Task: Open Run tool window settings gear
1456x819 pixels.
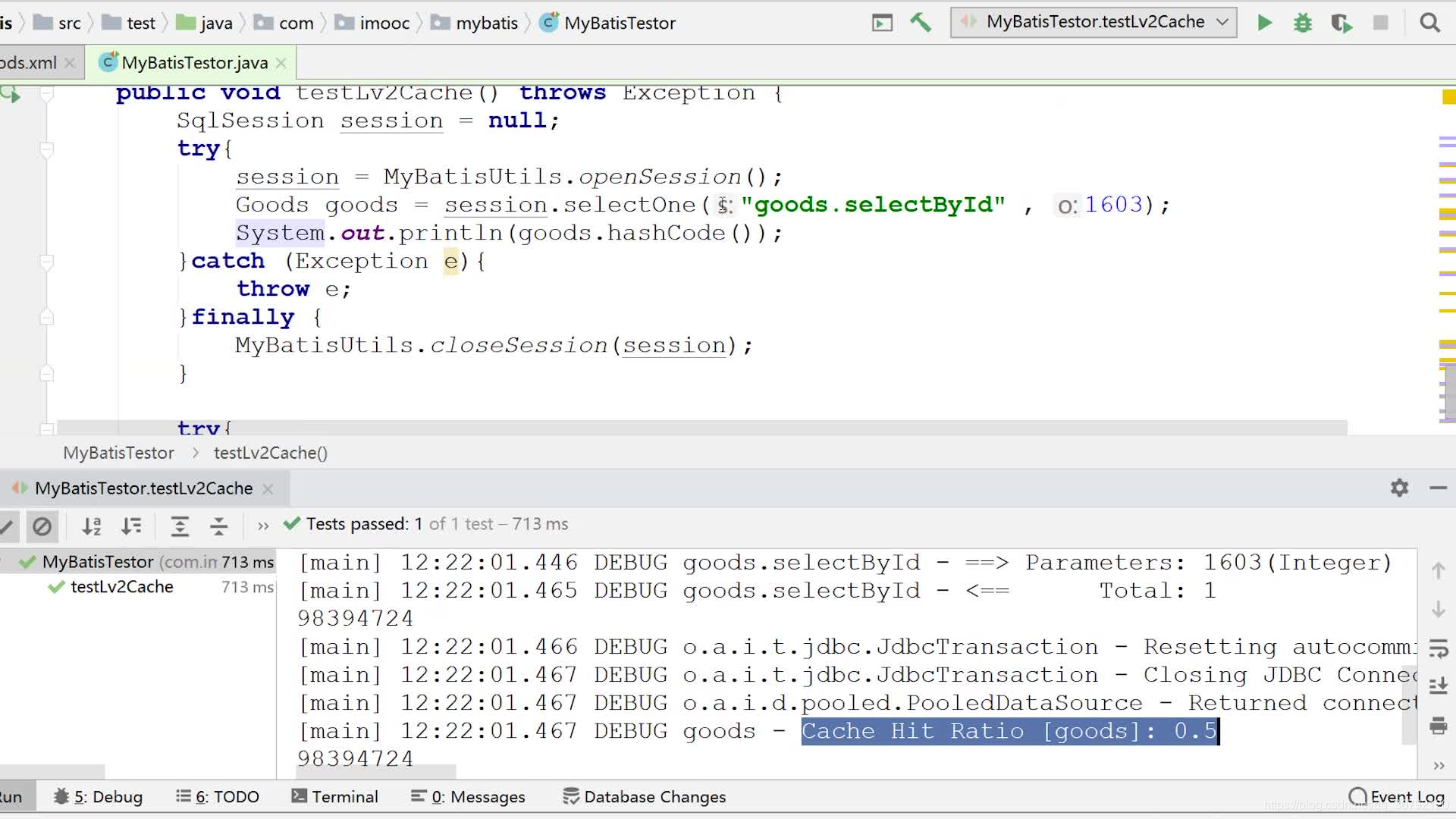Action: pos(1399,488)
